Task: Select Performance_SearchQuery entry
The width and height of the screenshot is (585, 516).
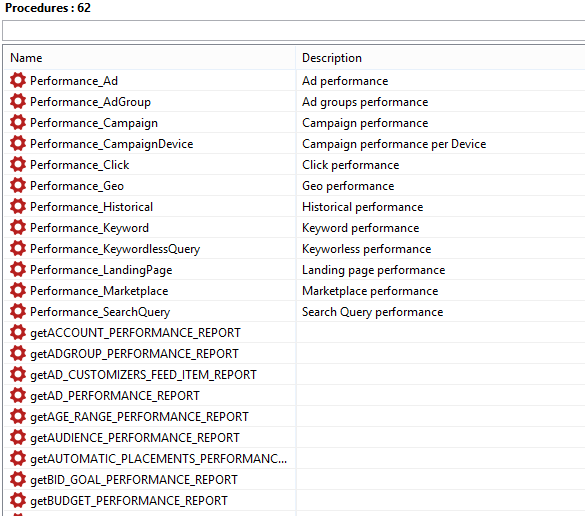Action: tap(100, 312)
